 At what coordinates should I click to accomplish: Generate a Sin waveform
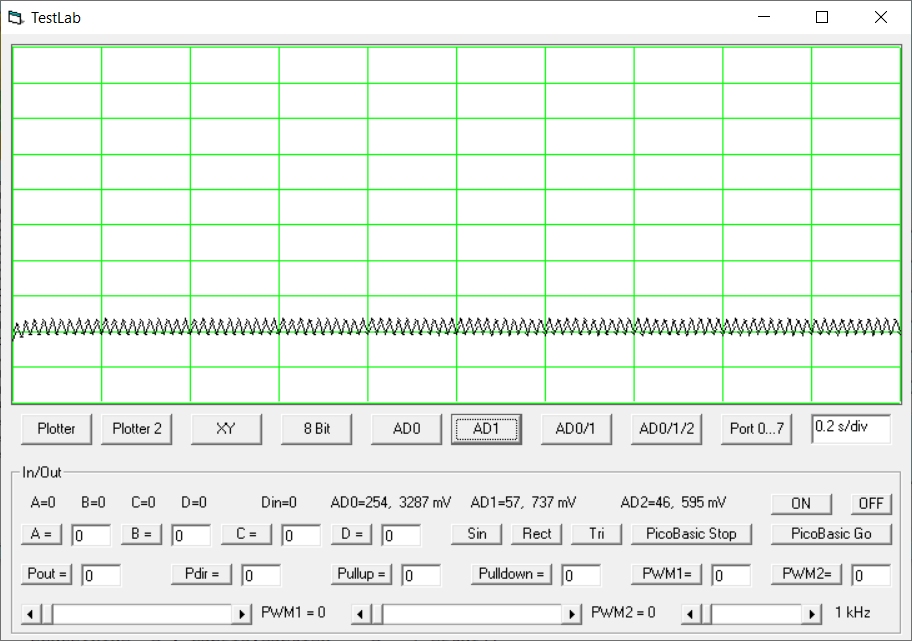(x=477, y=534)
